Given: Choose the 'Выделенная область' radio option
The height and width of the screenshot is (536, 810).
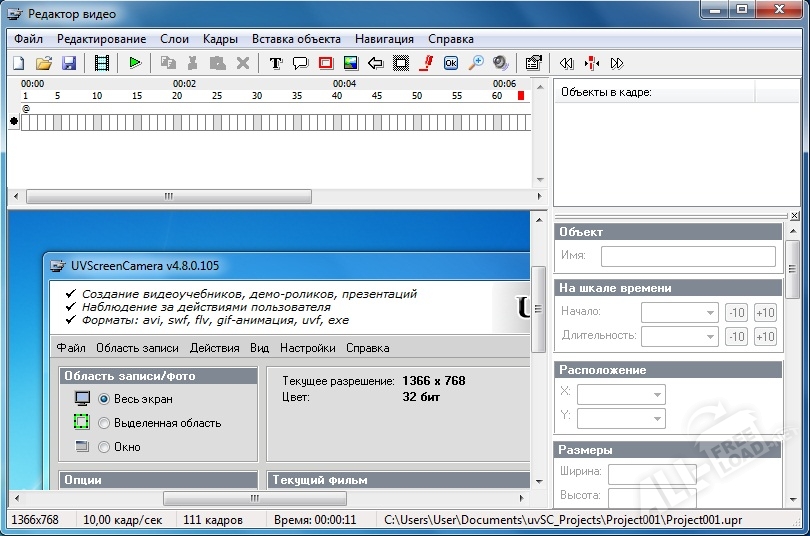Looking at the screenshot, I should (104, 423).
